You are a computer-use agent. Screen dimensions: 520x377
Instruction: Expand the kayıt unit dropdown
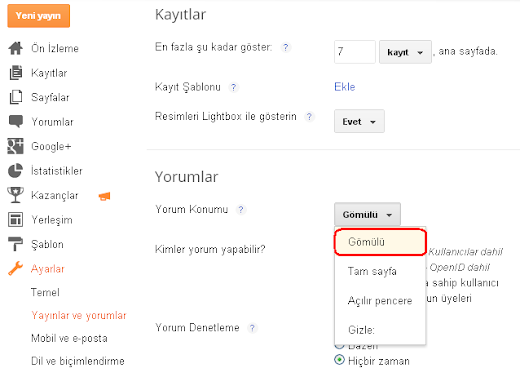[405, 52]
